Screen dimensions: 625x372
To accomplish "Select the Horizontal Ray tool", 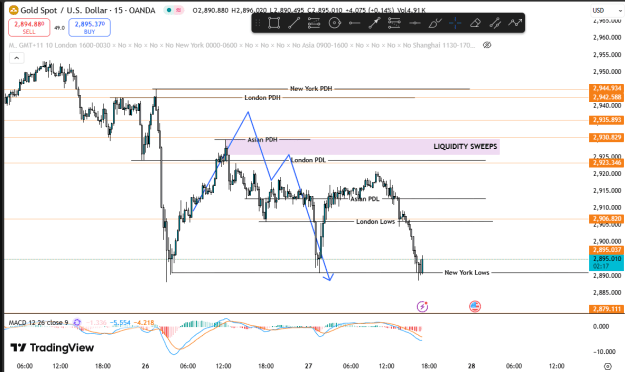I will tap(354, 23).
